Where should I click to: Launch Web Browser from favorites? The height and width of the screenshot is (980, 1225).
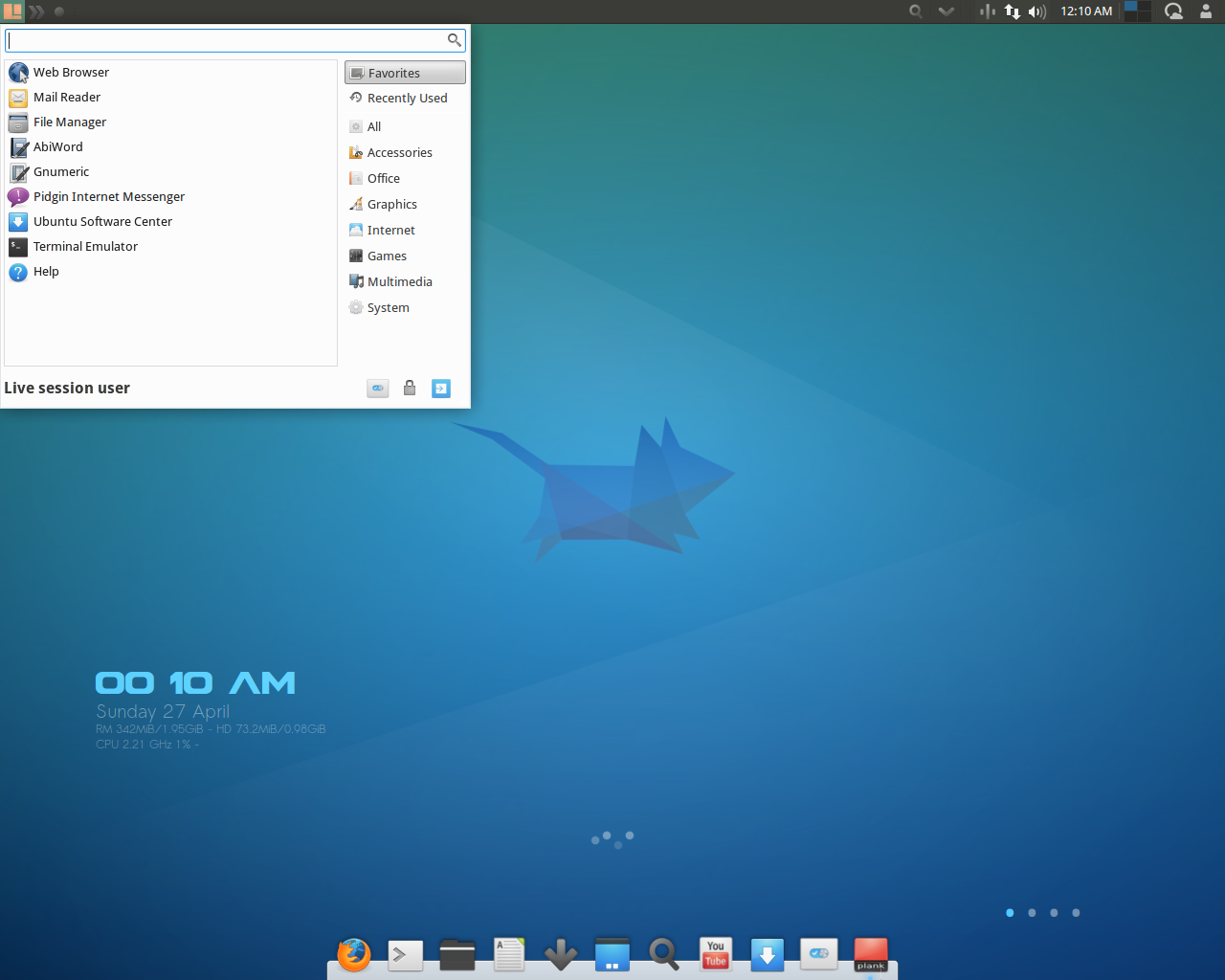170,72
